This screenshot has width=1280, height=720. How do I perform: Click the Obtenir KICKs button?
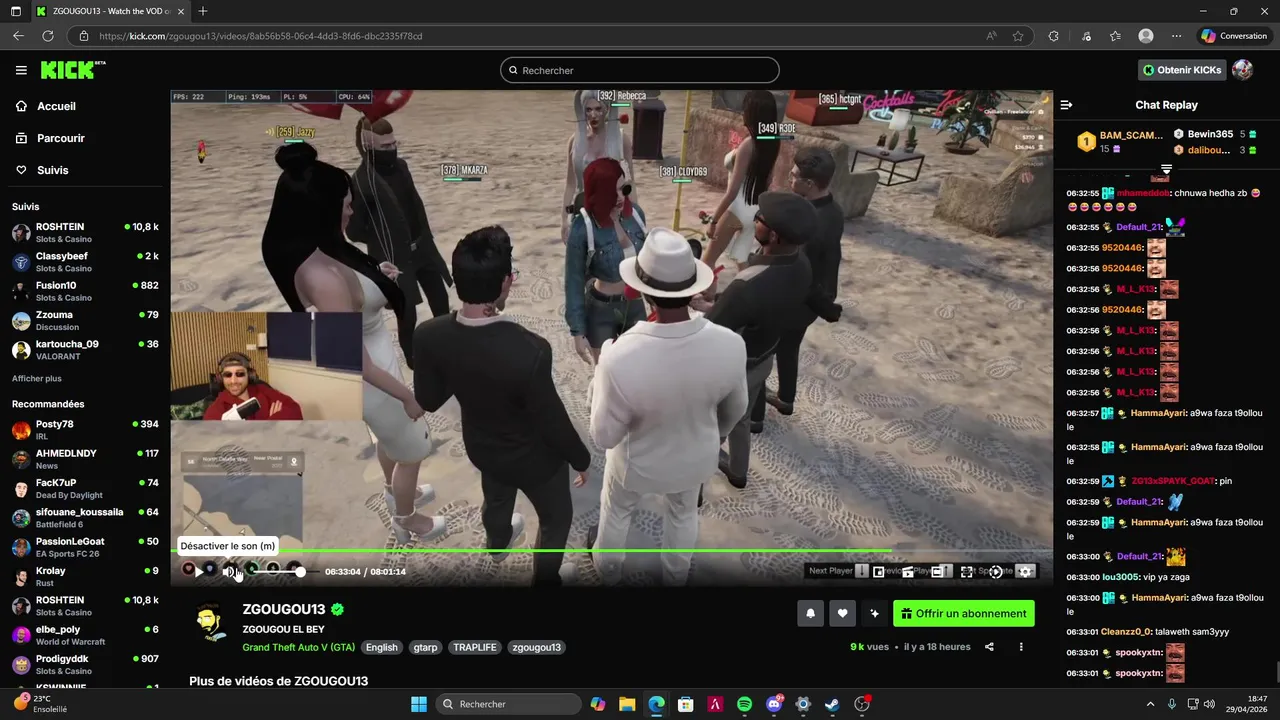click(1183, 70)
